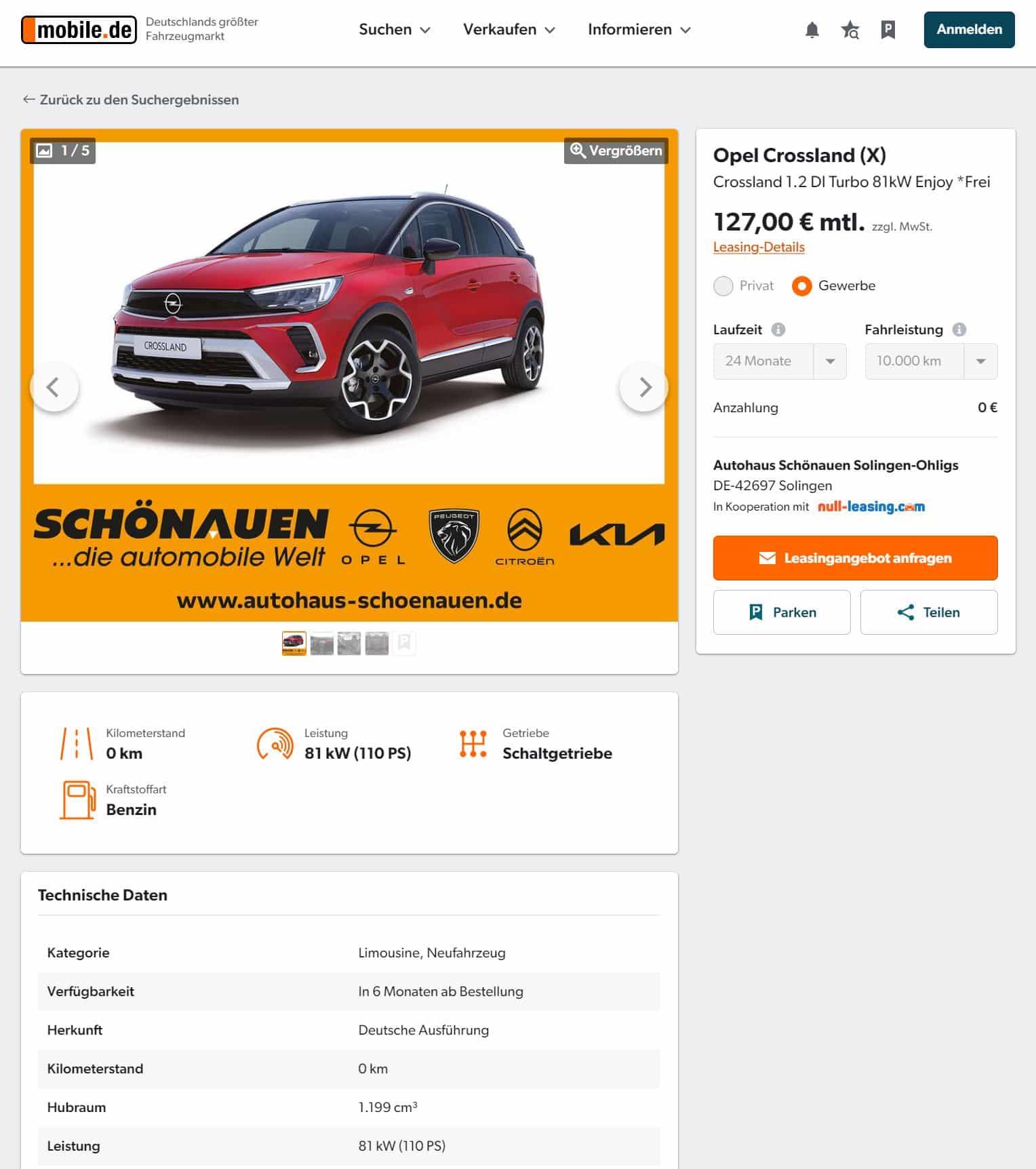Screen dimensions: 1036x1169
Task: Show previous vehicle photo with left arrow
Action: [x=54, y=387]
